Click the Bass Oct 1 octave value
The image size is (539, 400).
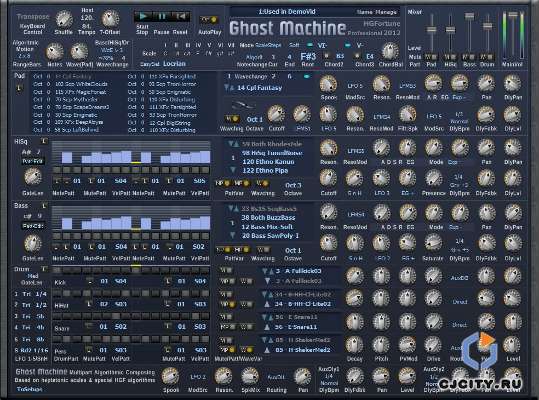coord(293,251)
